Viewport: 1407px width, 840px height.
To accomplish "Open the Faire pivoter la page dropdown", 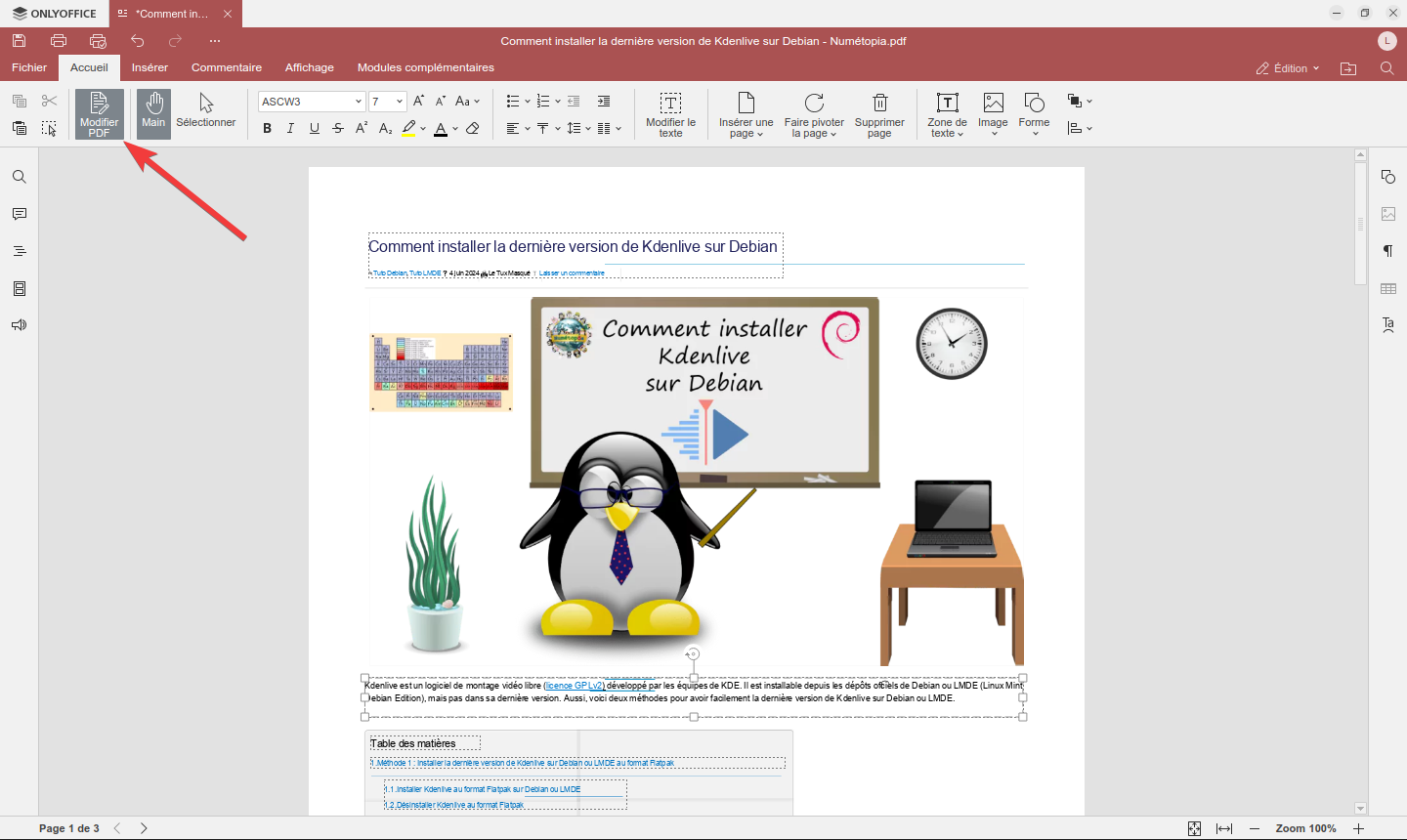I will [x=814, y=114].
